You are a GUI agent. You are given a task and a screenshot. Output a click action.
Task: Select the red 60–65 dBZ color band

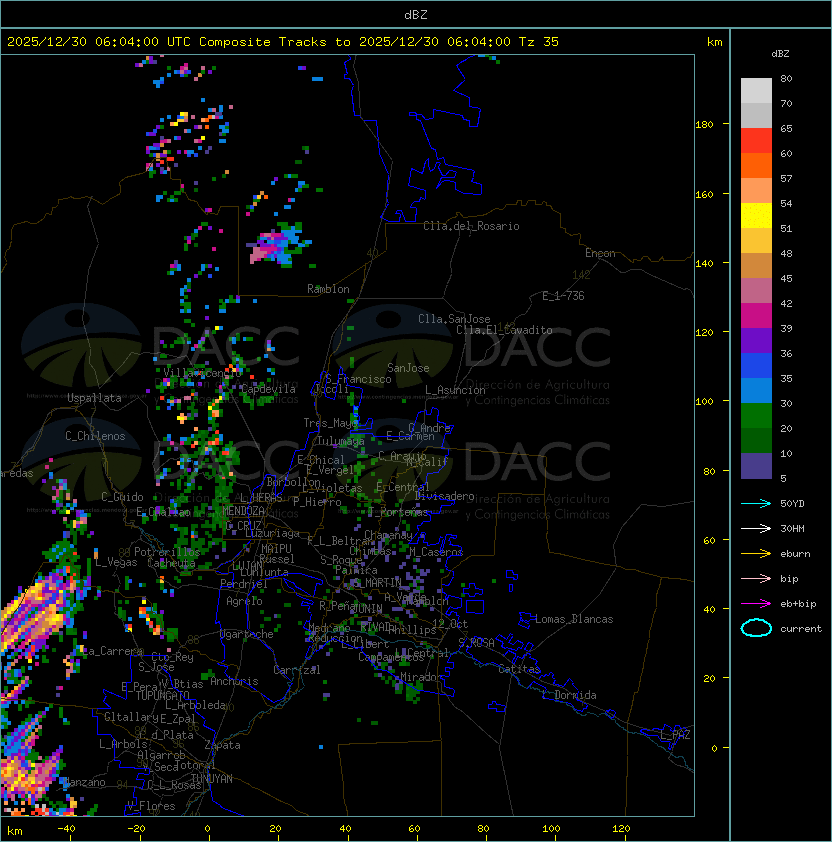[x=756, y=141]
